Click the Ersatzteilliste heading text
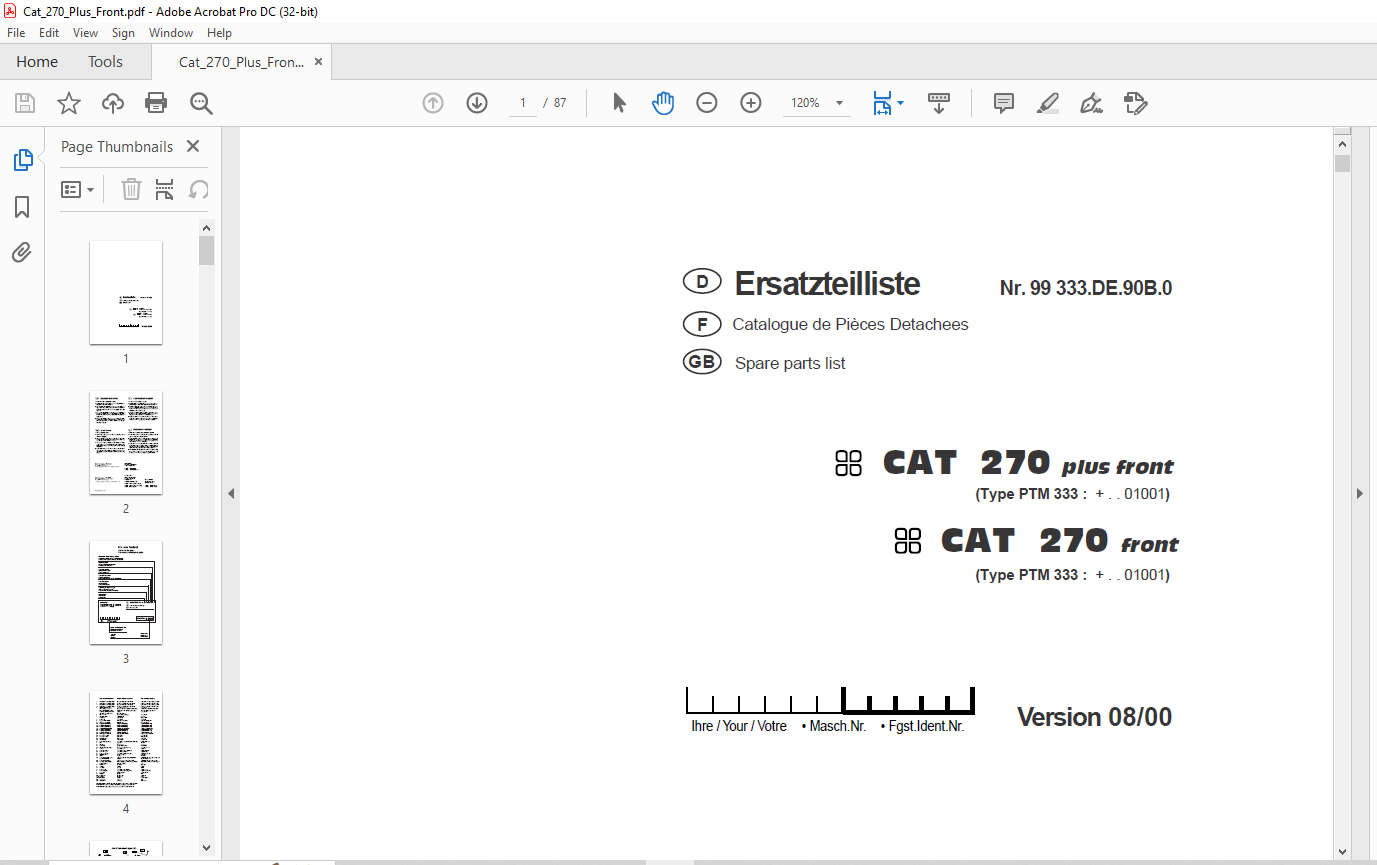This screenshot has height=865, width=1377. (827, 284)
